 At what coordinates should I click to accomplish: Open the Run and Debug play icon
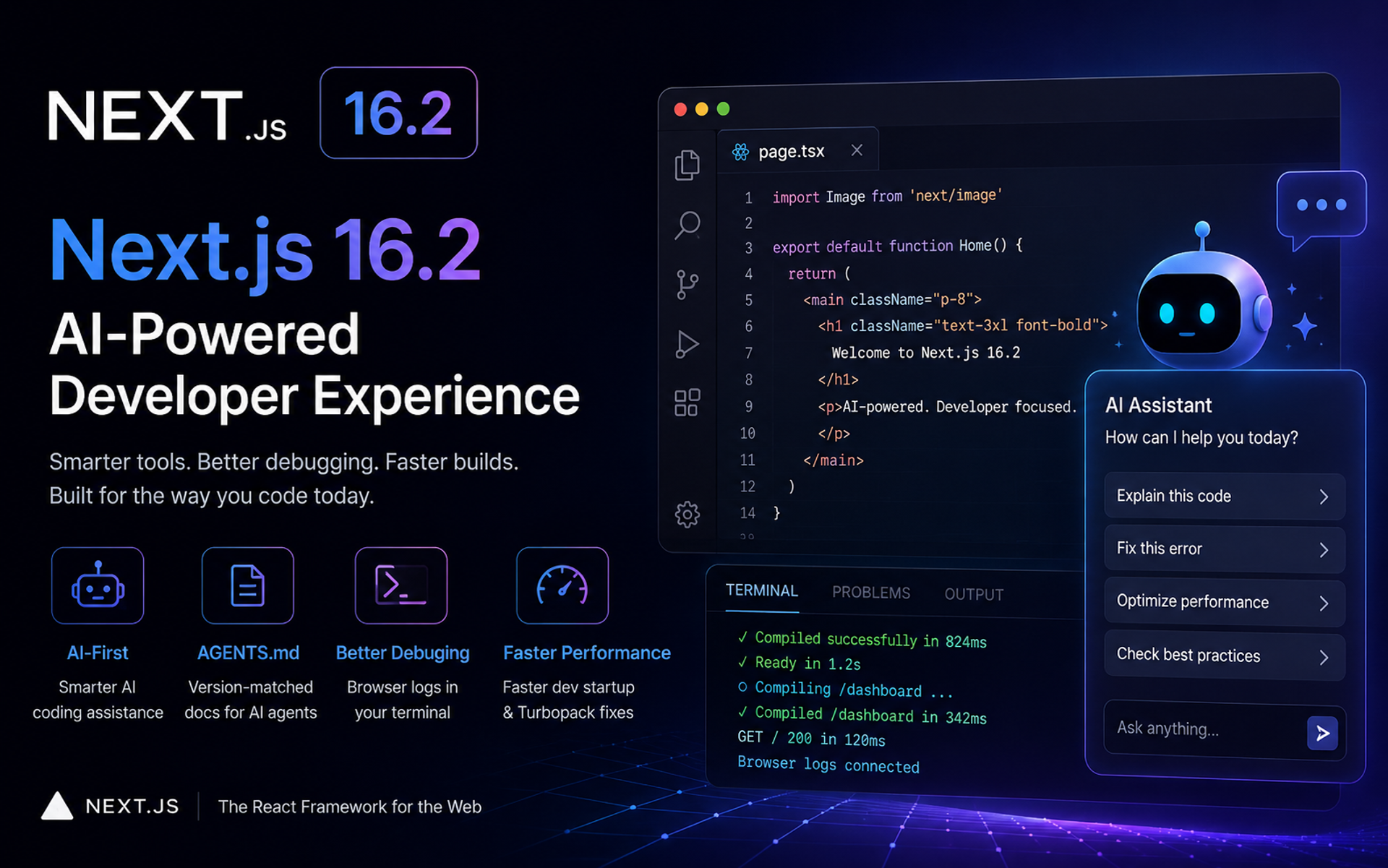687,344
